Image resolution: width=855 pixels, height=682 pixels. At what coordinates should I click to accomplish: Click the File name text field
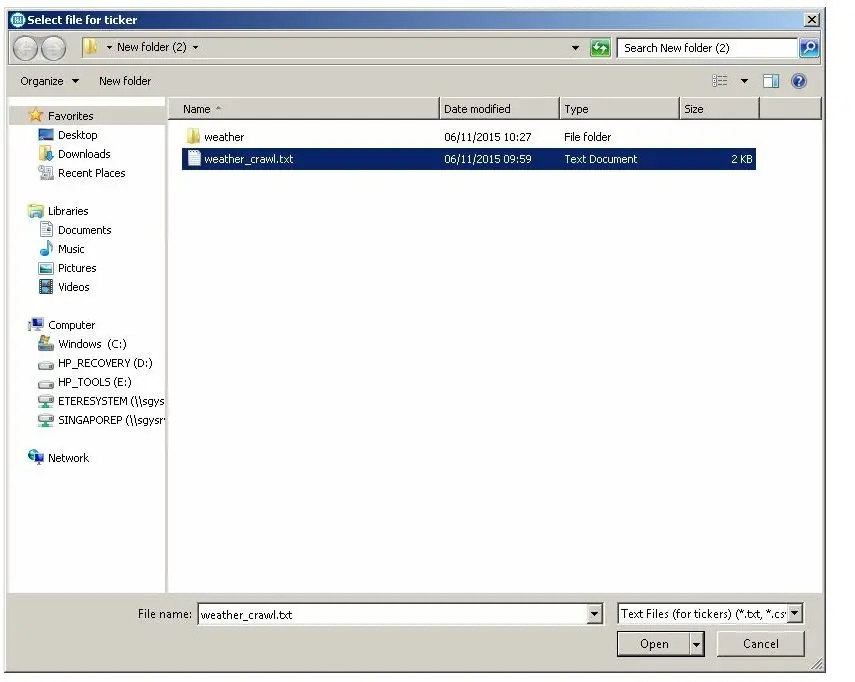click(390, 614)
